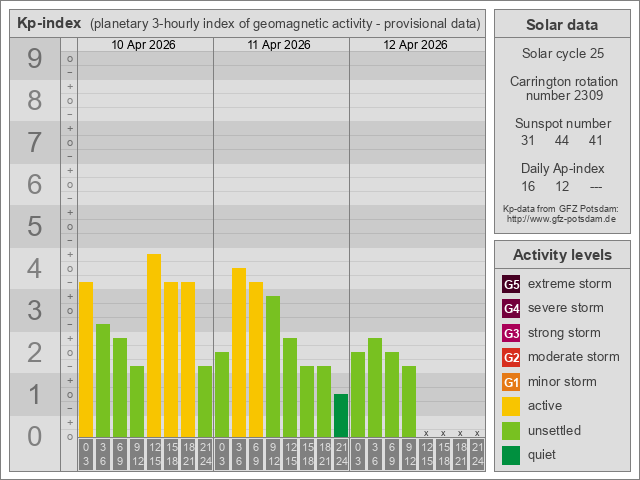Click the G5 extreme storm badge
The image size is (640, 480).
pyautogui.click(x=511, y=284)
